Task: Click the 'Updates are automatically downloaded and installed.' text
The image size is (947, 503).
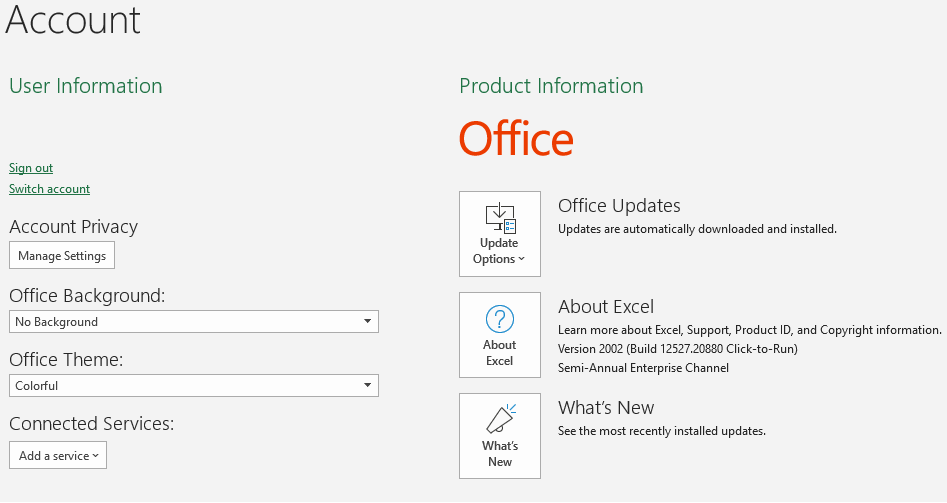Action: coord(697,229)
